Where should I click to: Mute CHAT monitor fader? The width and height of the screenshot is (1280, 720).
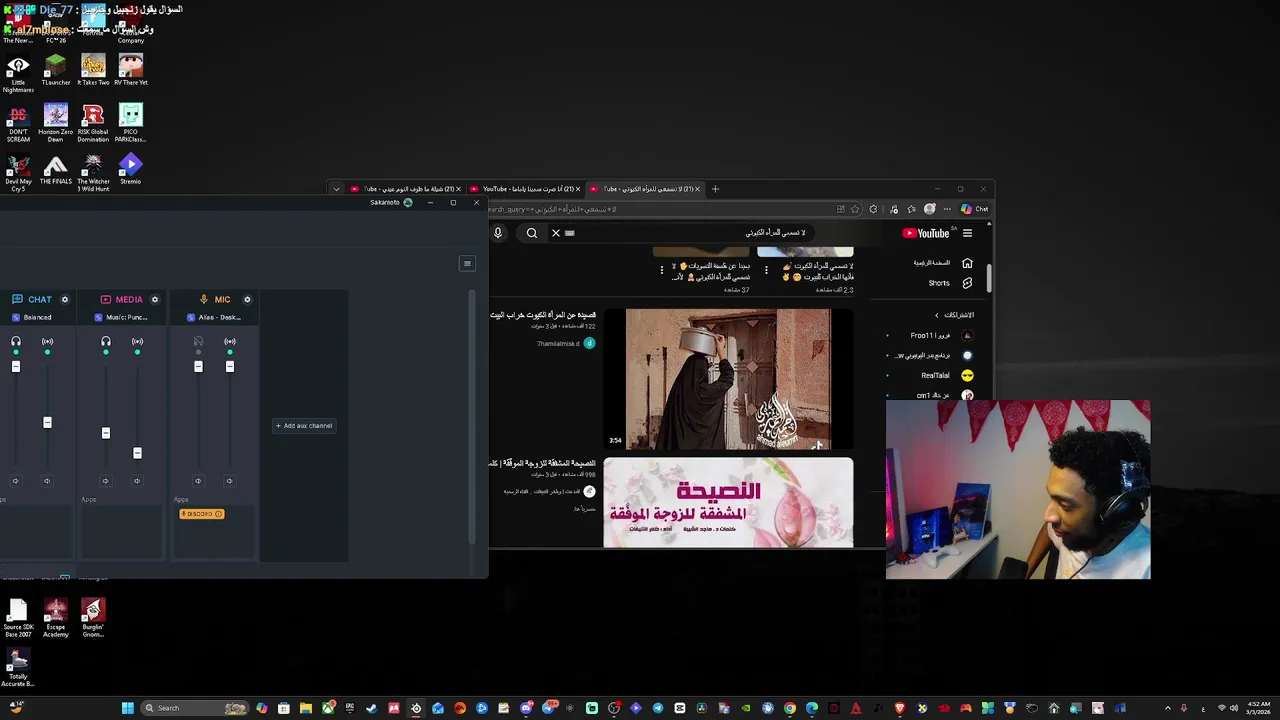point(15,481)
